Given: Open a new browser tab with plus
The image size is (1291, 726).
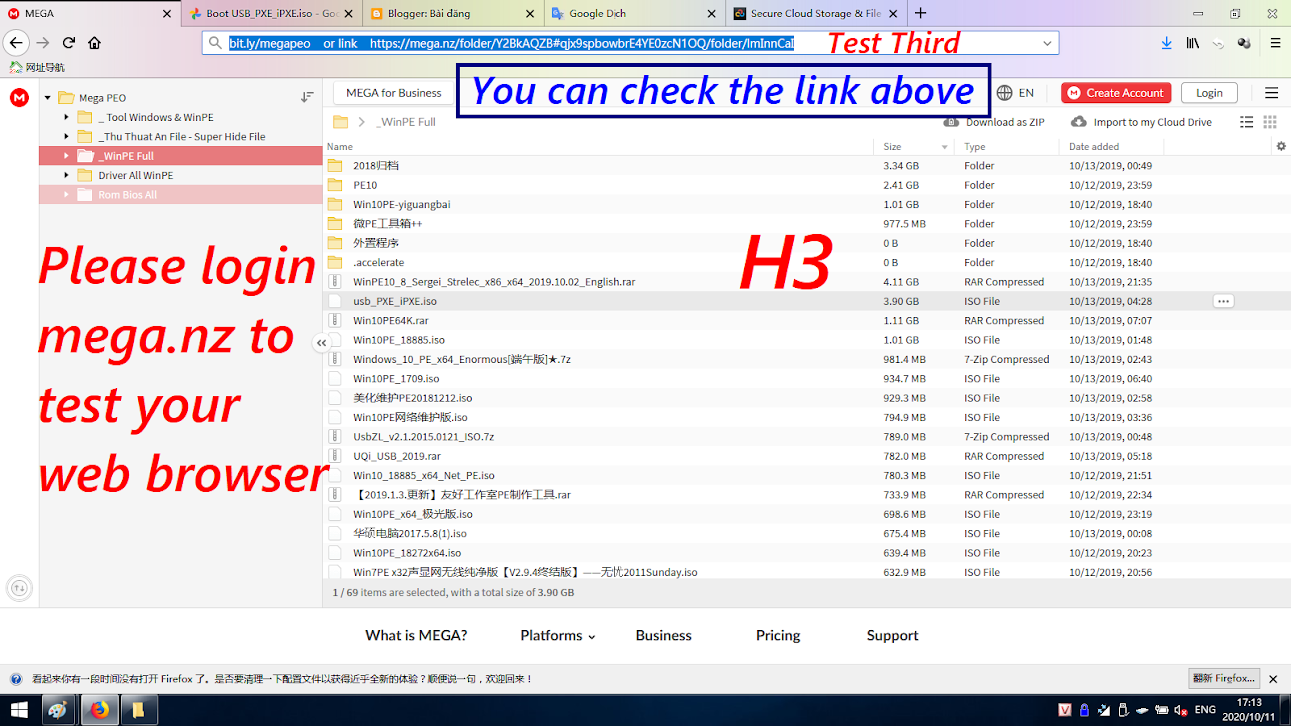Looking at the screenshot, I should (x=920, y=13).
